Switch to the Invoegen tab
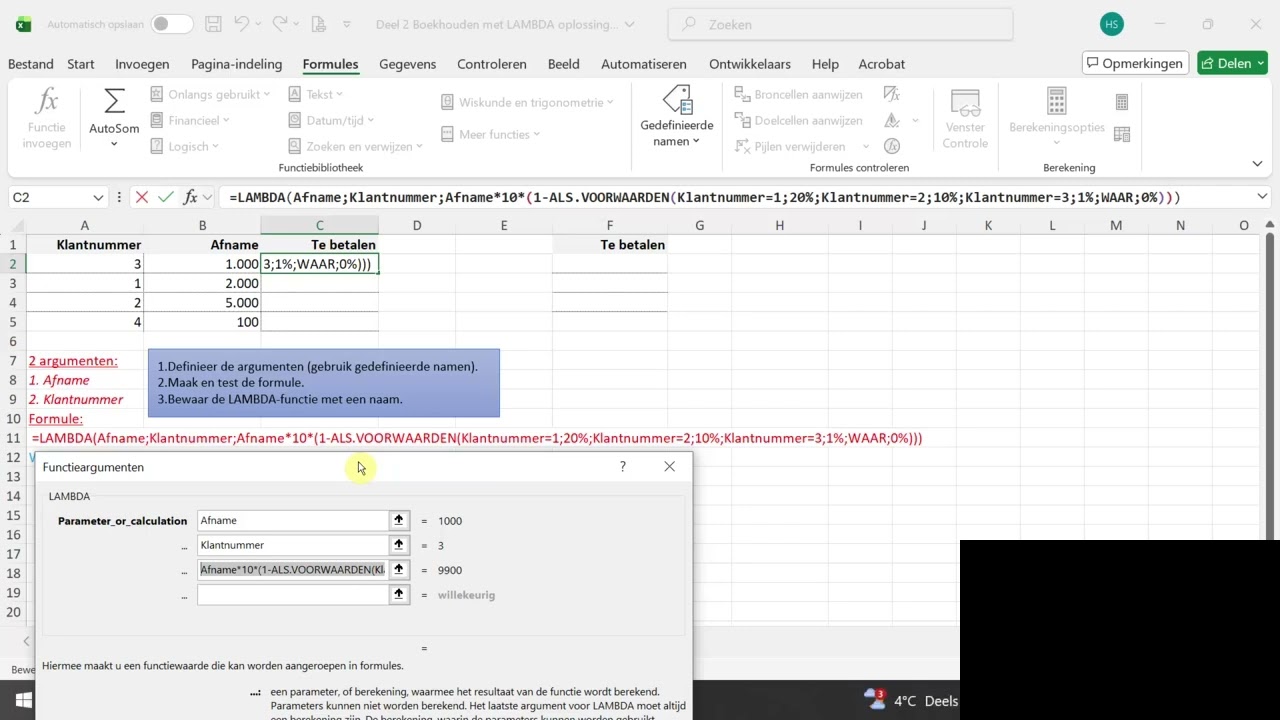1280x720 pixels. coord(142,64)
